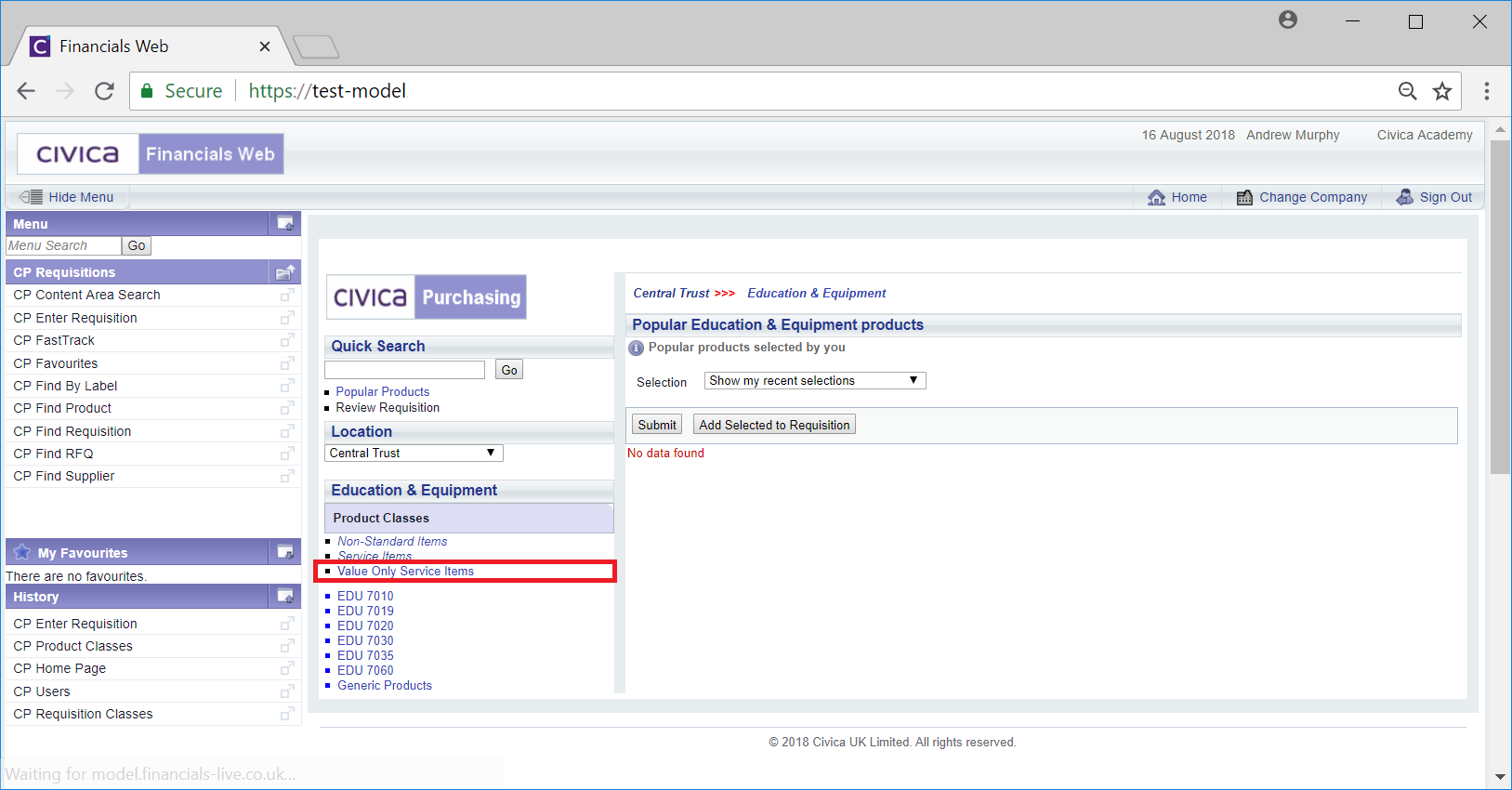Click the My Favourites star icon
This screenshot has height=790, width=1512.
pos(22,552)
